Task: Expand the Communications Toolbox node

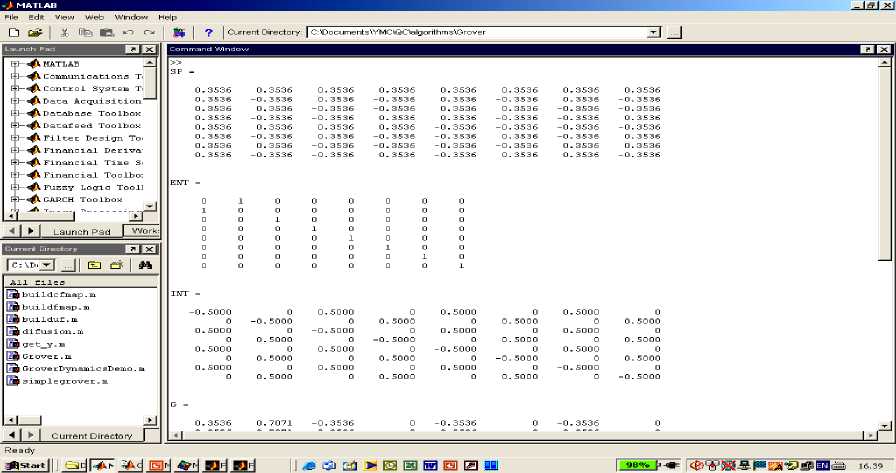Action: tap(15, 76)
